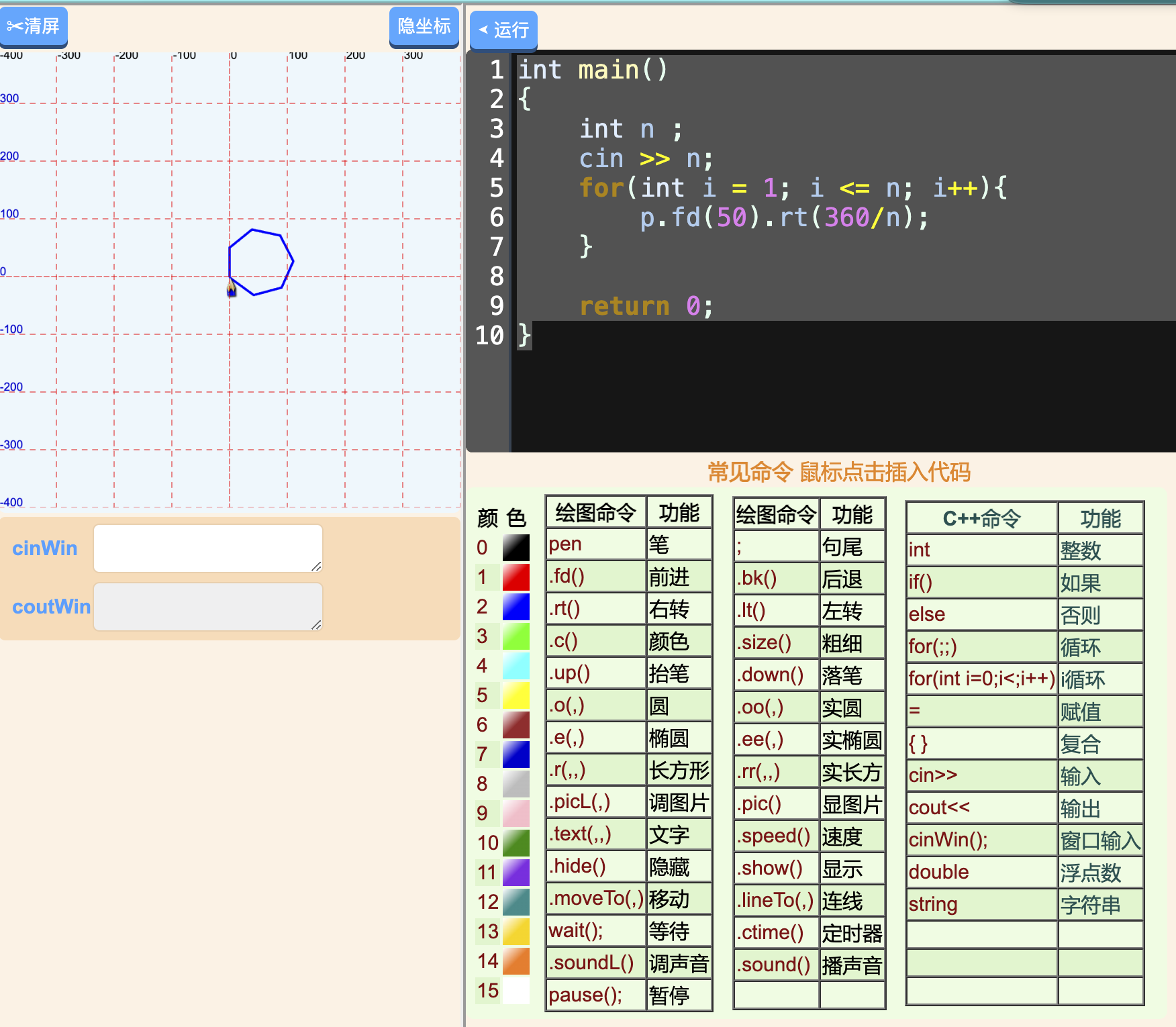This screenshot has width=1176, height=1027.
Task: Click inside the cinWin input box
Action: (208, 548)
